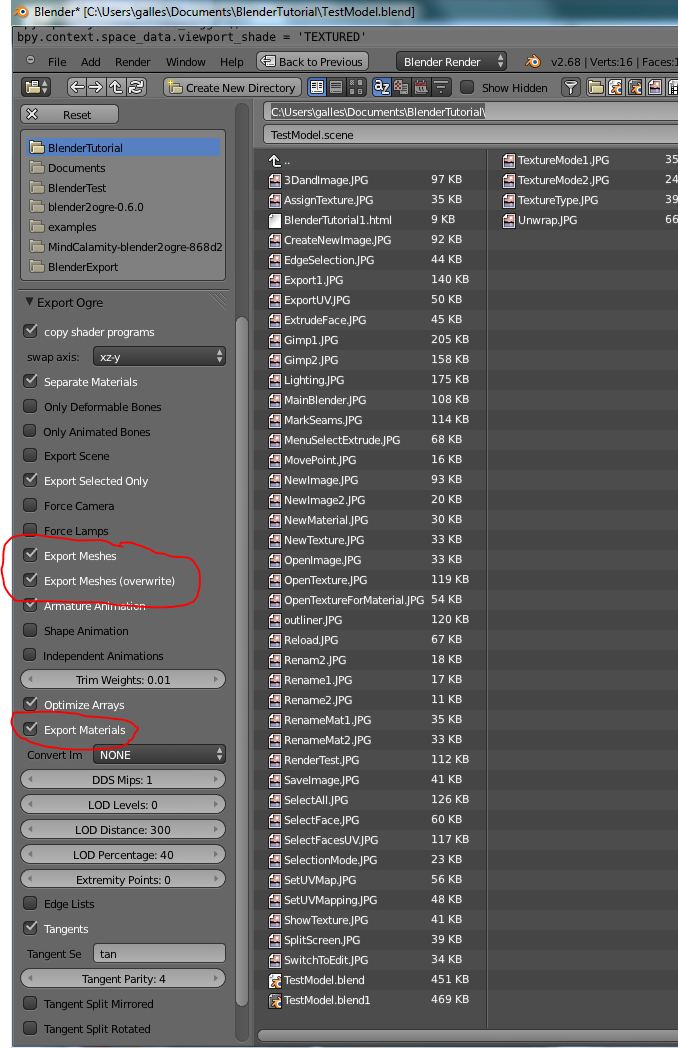Click the parent directory '..' entry
Screen dimensions: 678x1048
coord(279,160)
